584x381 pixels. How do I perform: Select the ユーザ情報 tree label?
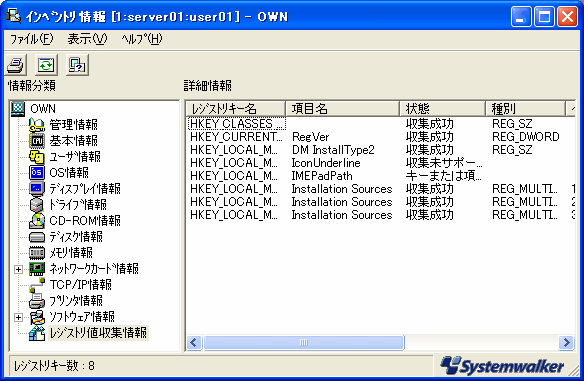tap(75, 157)
